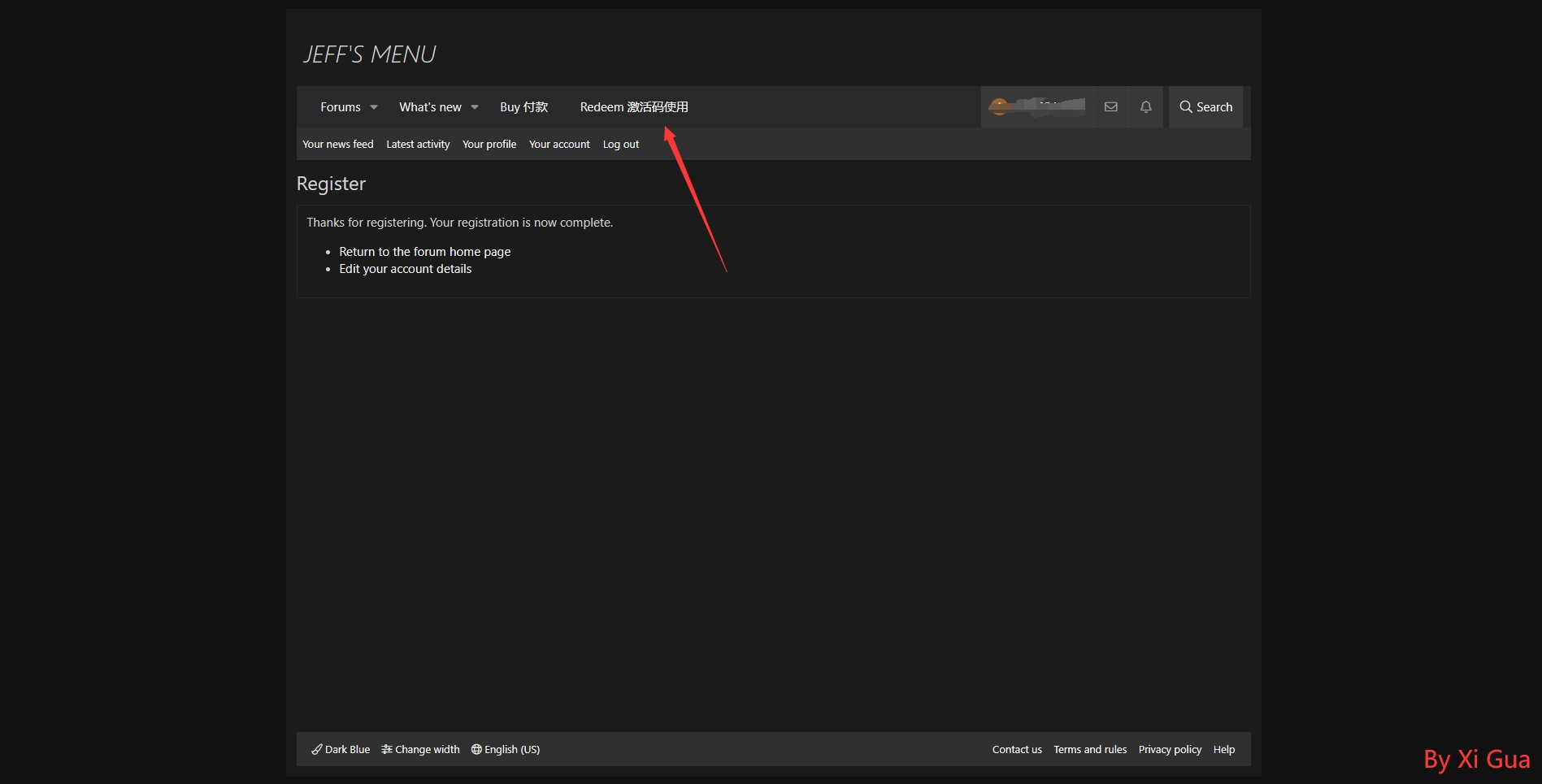The height and width of the screenshot is (784, 1542).
Task: Click the Log out link
Action: 620,145
